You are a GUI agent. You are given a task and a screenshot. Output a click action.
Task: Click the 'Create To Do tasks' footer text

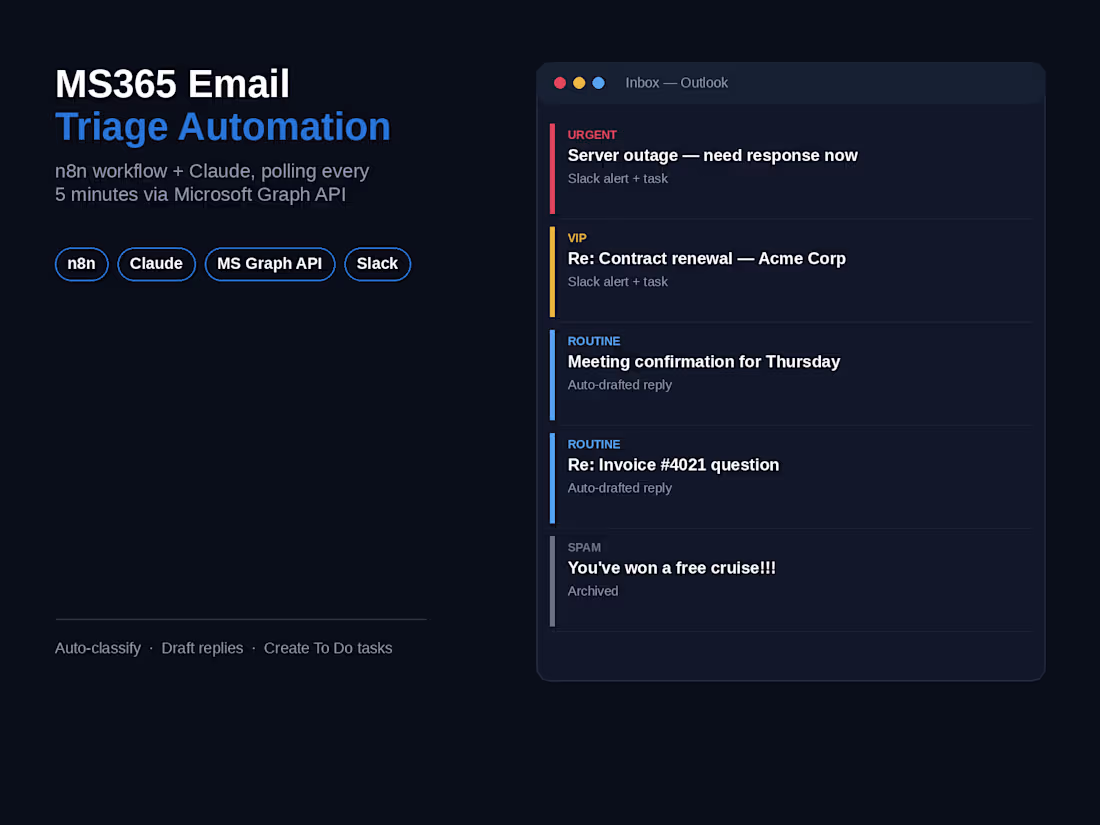click(328, 648)
